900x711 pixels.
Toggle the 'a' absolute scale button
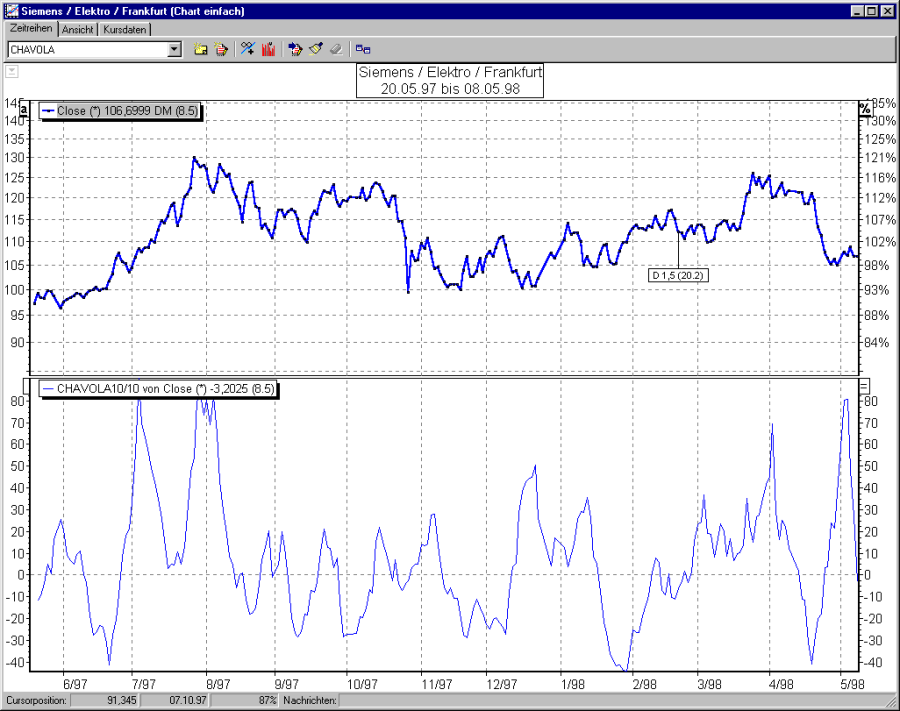coord(22,109)
